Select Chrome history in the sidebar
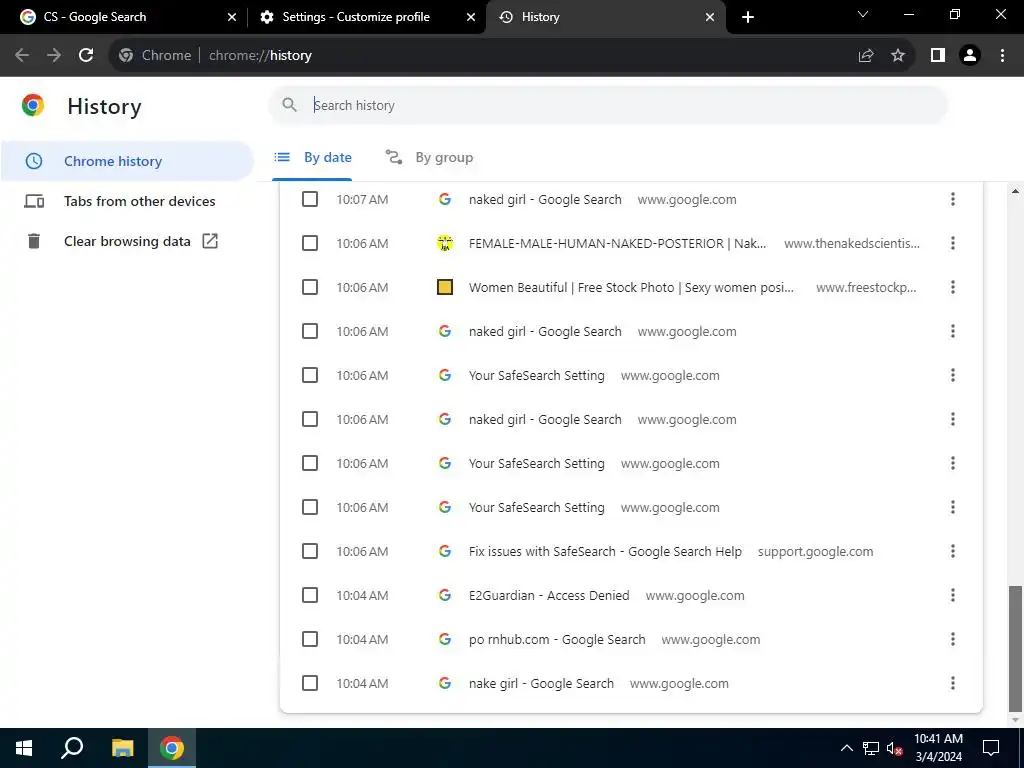1024x768 pixels. tap(127, 161)
